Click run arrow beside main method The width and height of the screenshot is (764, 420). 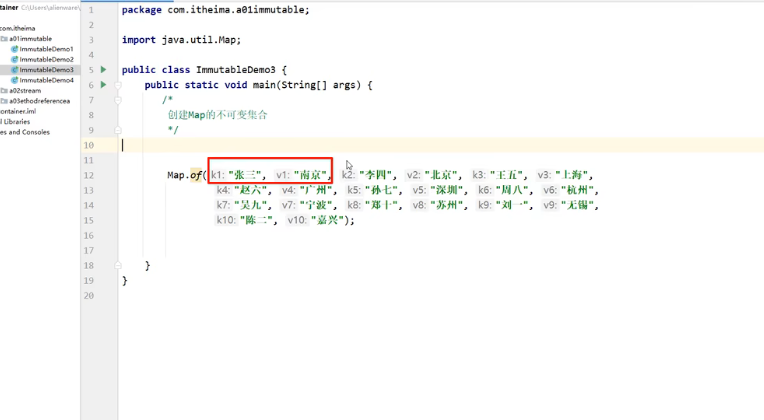103,85
